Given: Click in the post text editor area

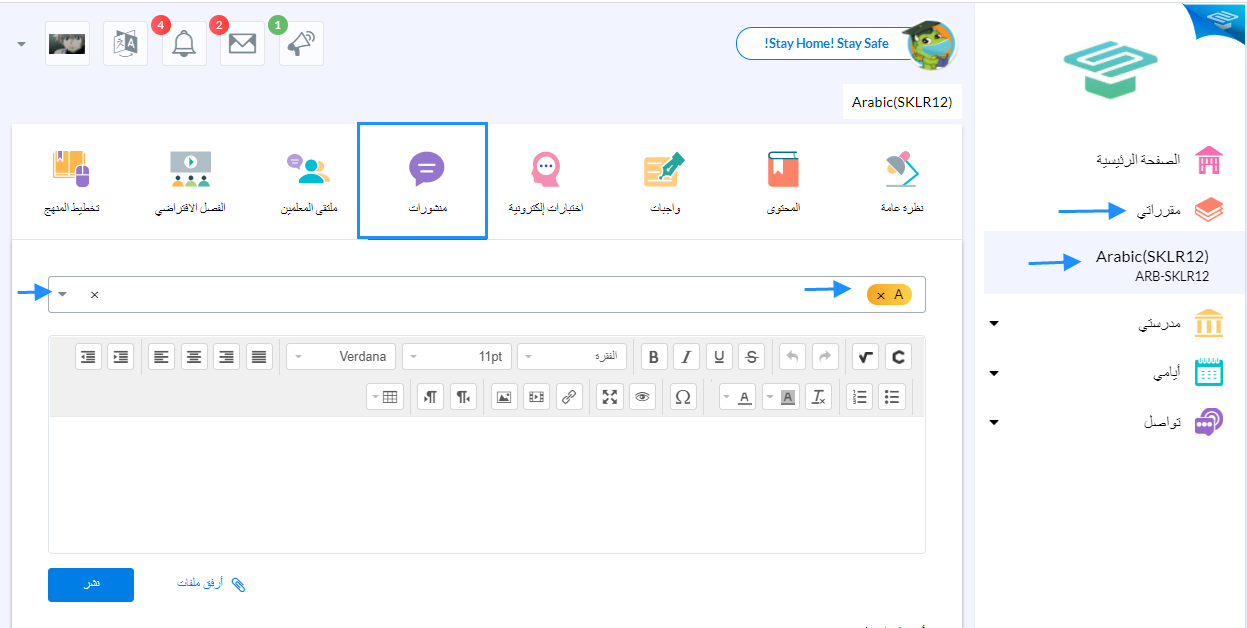Looking at the screenshot, I should tap(487, 484).
